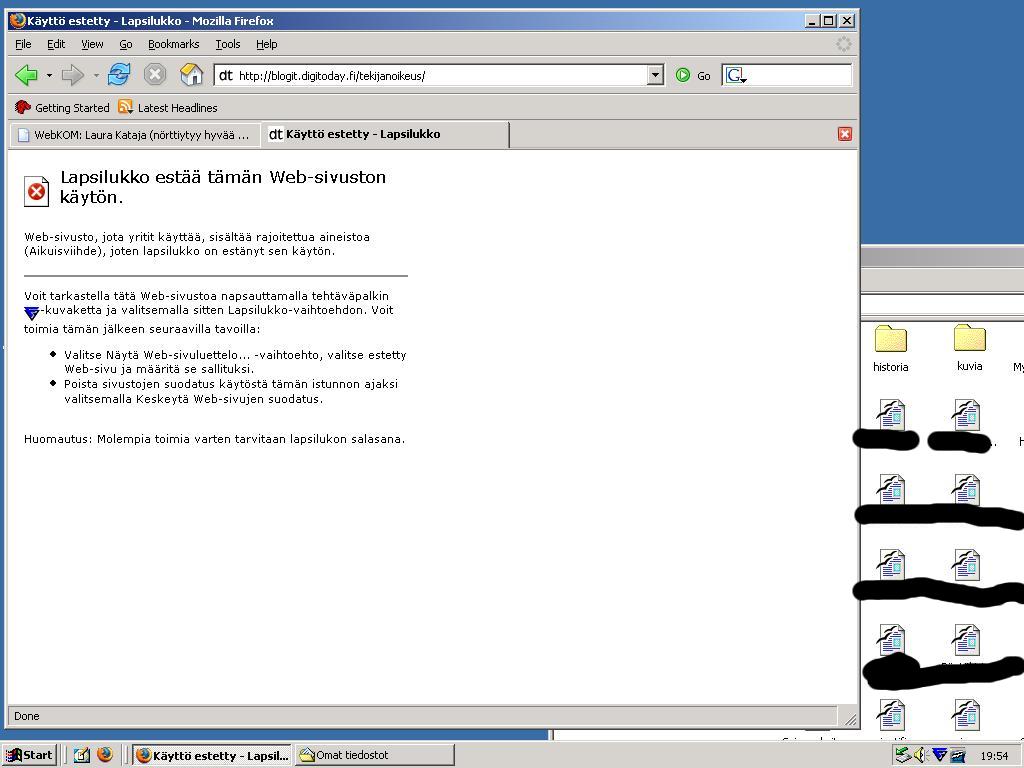Open the Back button history dropdown
Screen dimensions: 1024x768
tap(49, 76)
